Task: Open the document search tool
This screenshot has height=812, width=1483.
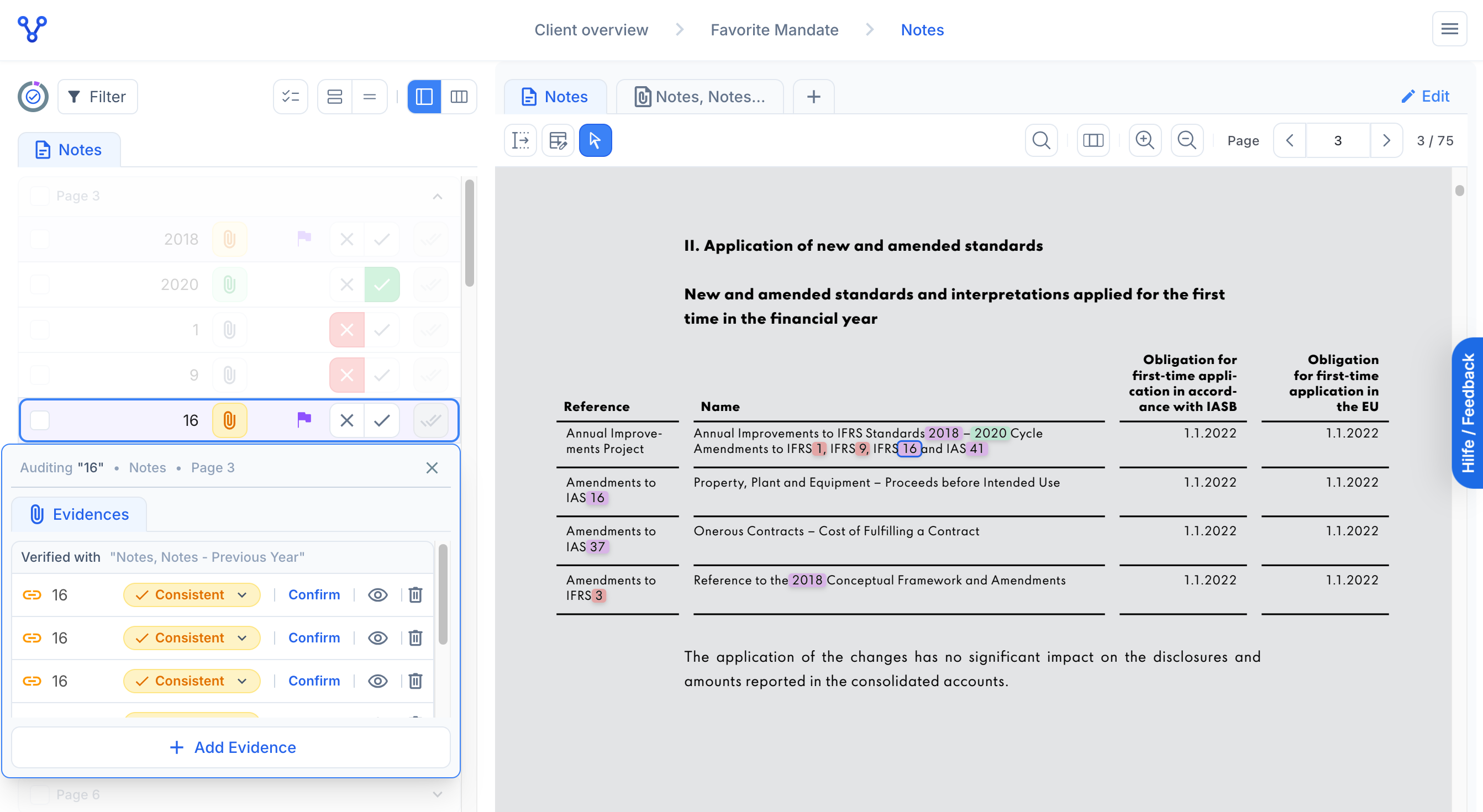Action: point(1041,140)
